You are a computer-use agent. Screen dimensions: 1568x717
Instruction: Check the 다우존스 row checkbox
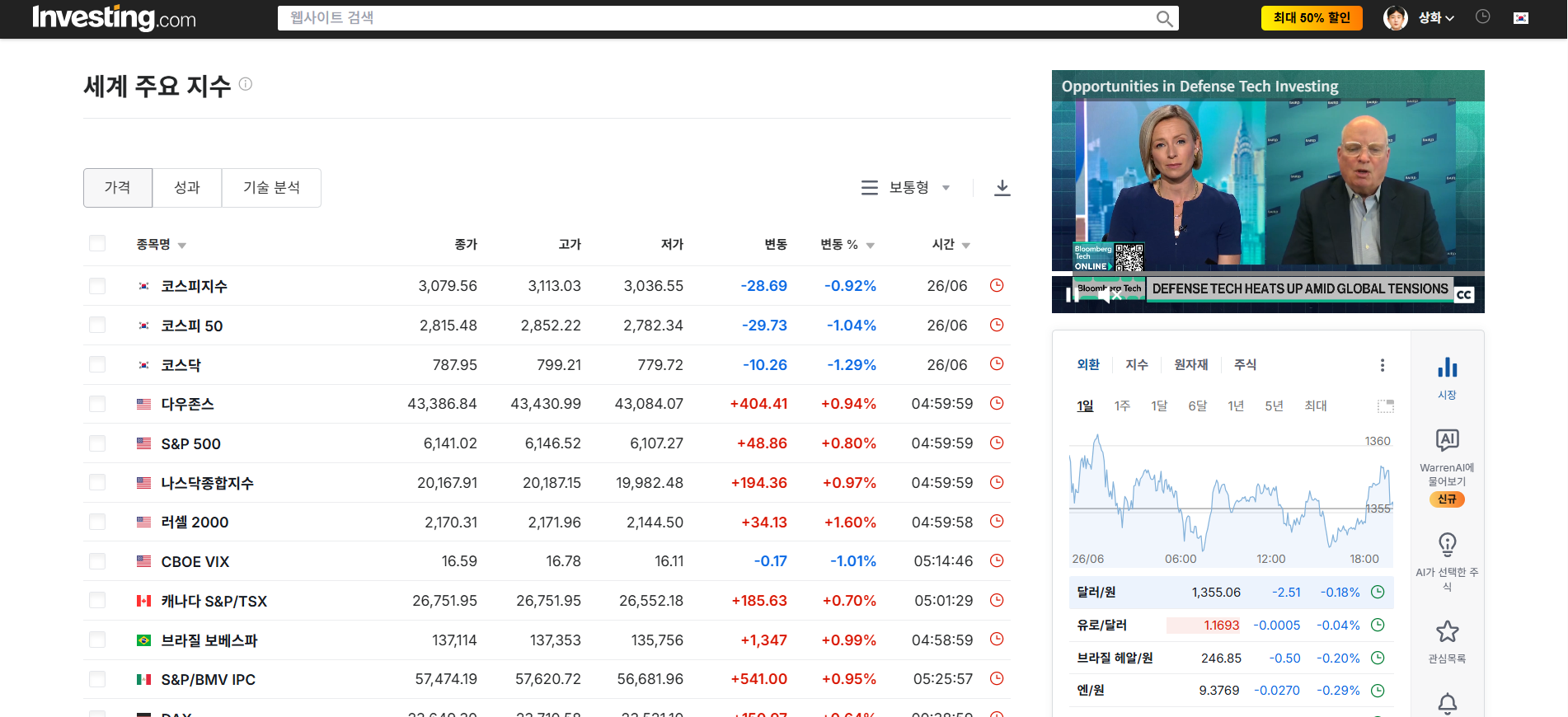click(97, 404)
